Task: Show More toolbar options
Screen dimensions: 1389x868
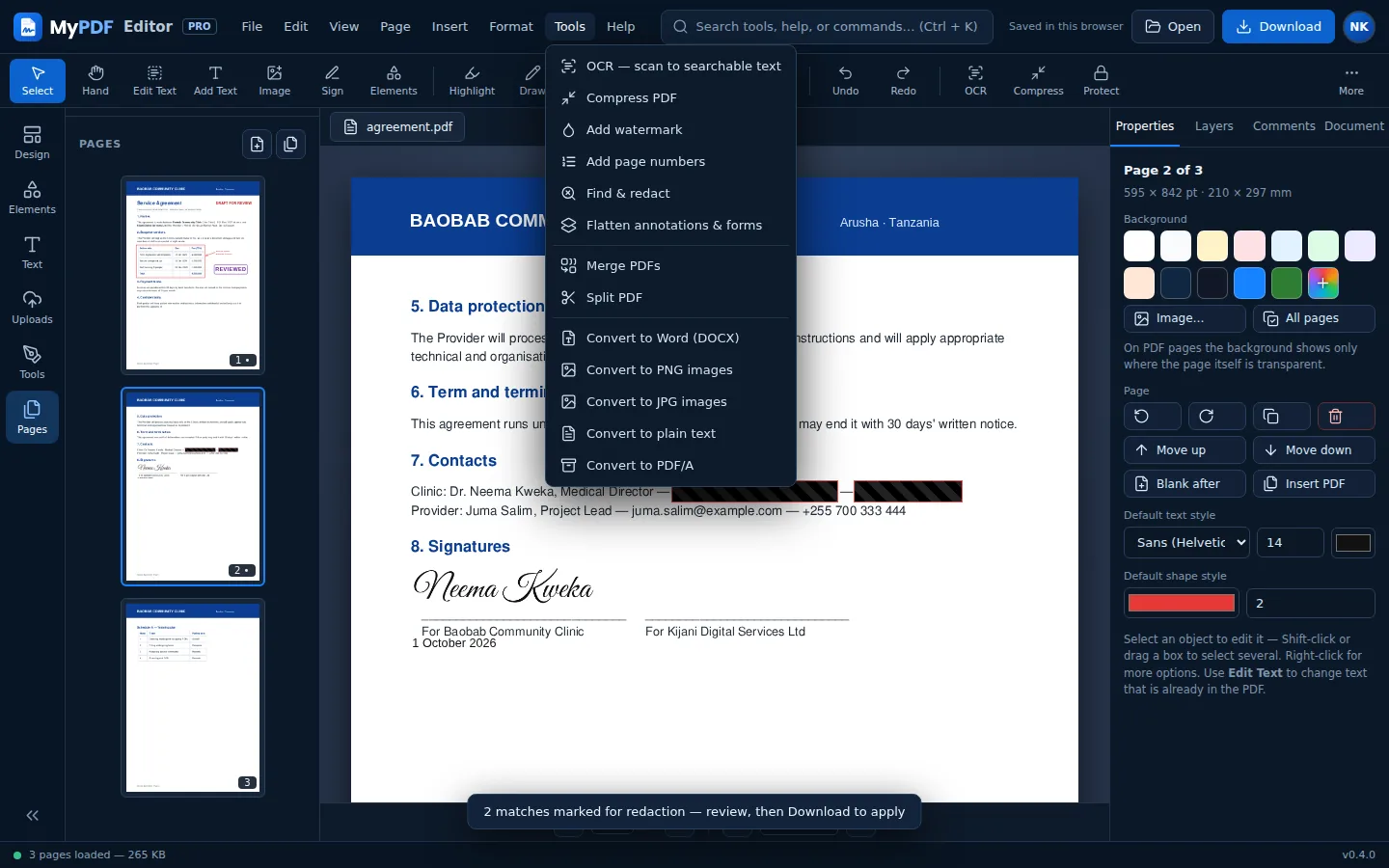Action: pos(1351,80)
